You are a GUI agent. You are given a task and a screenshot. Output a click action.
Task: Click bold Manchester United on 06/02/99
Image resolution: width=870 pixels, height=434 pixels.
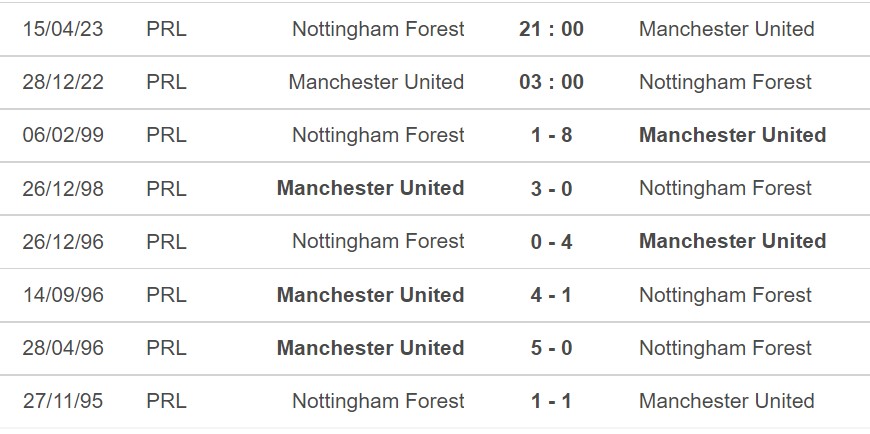[x=732, y=135]
